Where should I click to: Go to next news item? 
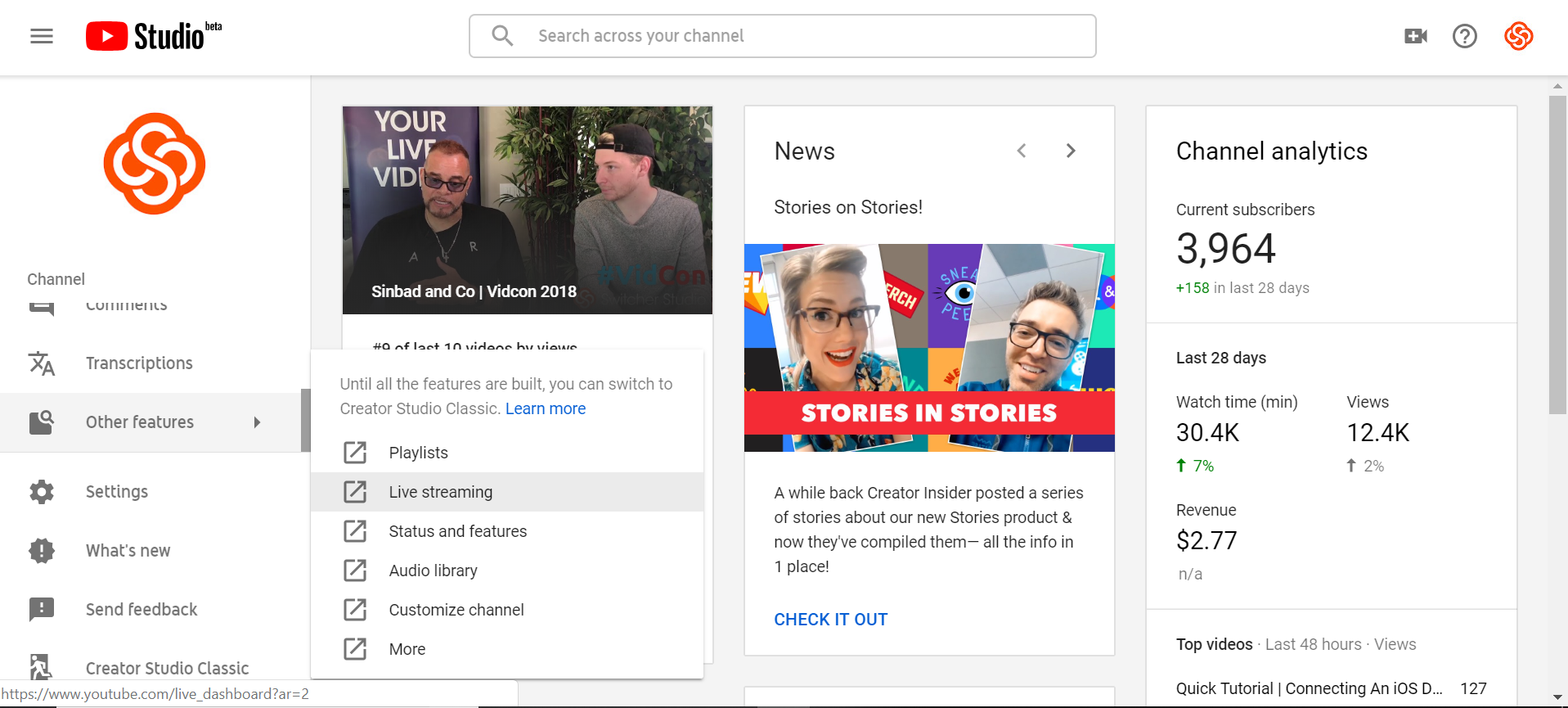pos(1071,151)
